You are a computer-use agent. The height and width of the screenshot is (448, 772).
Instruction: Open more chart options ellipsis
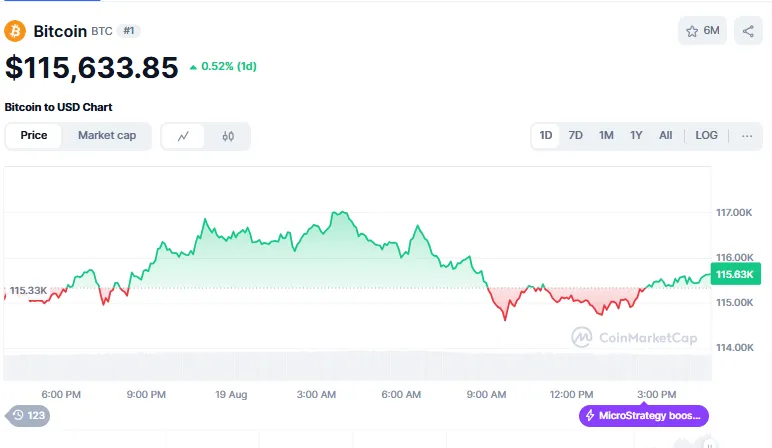[x=746, y=136]
